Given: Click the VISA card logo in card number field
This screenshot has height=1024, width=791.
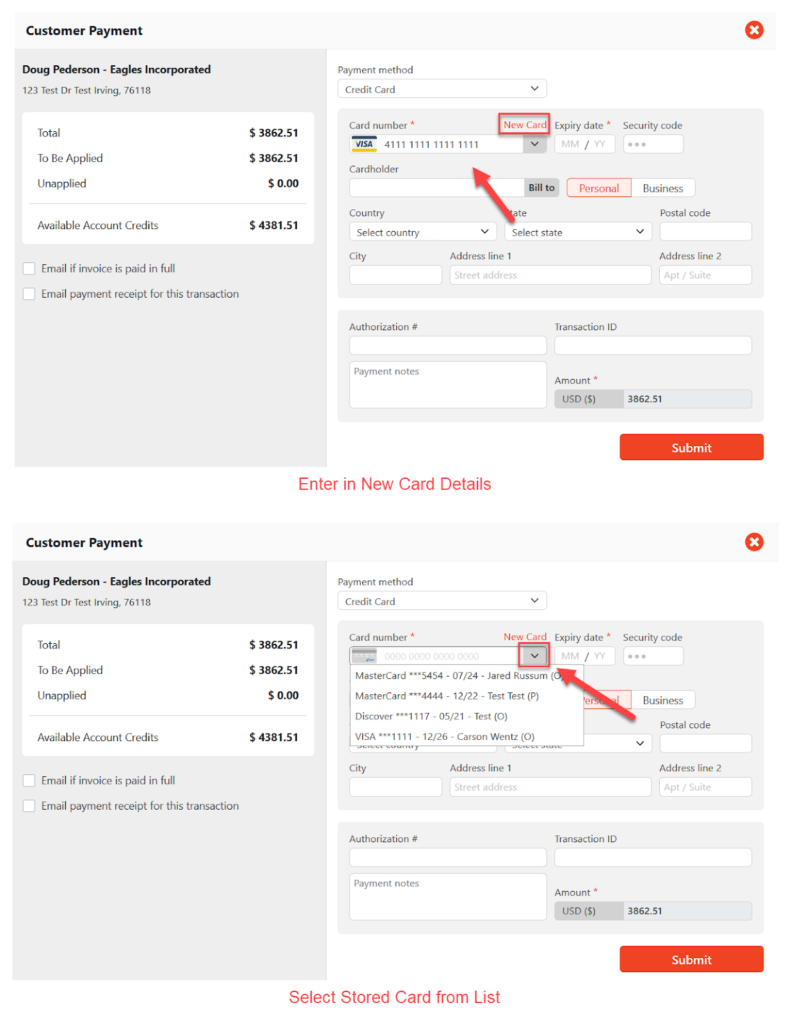Looking at the screenshot, I should (x=363, y=144).
